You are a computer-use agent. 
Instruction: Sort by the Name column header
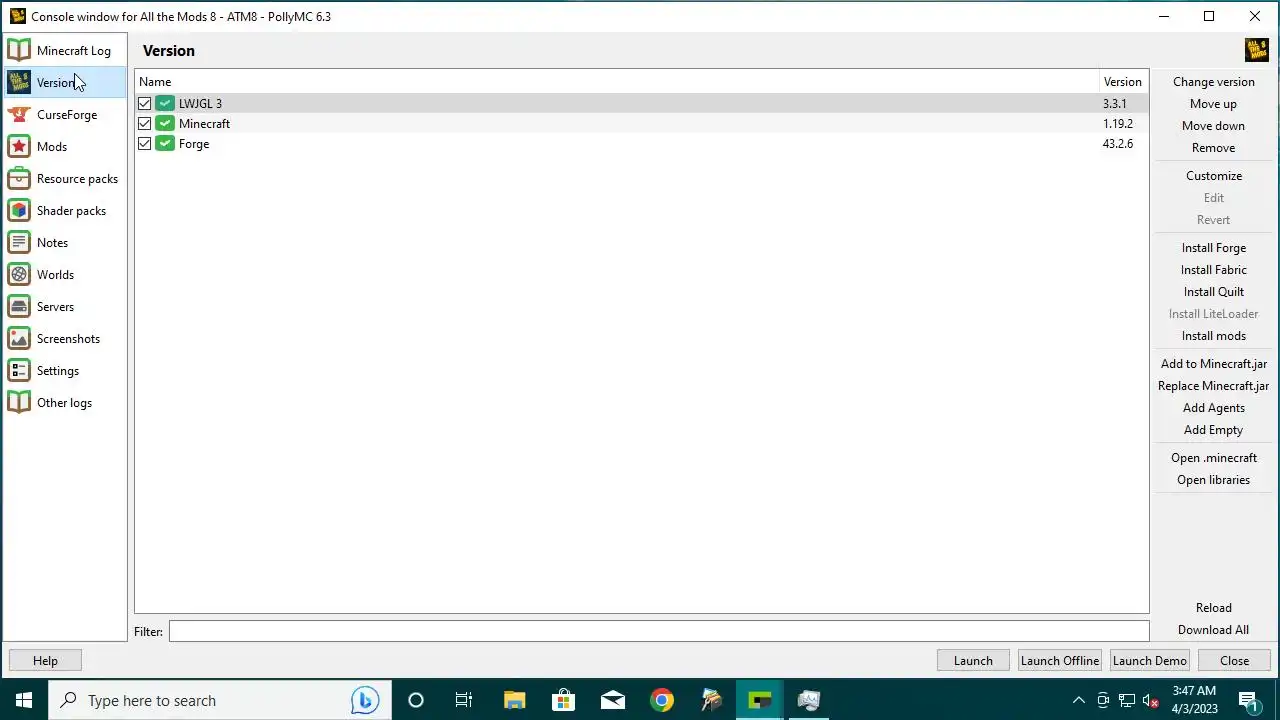(x=616, y=82)
